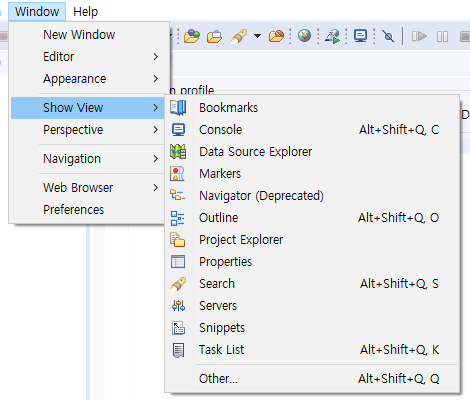Click the brown folder toolbar icon
This screenshot has height=400, width=470.
pyautogui.click(x=276, y=36)
